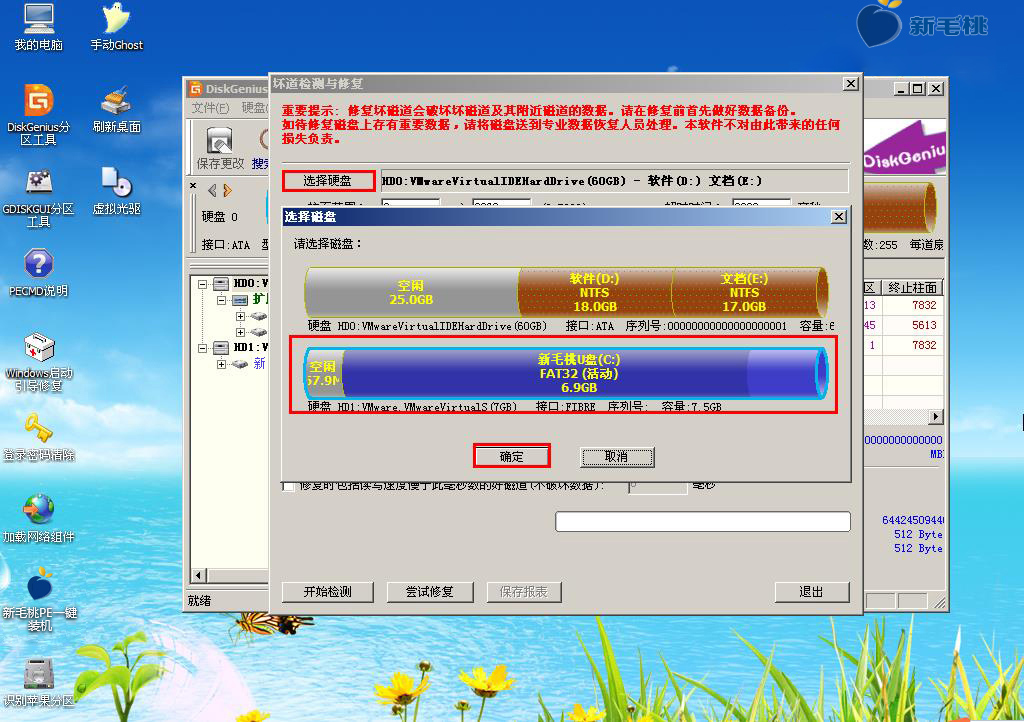
Task: Click the selected hard drive name field
Action: point(614,181)
